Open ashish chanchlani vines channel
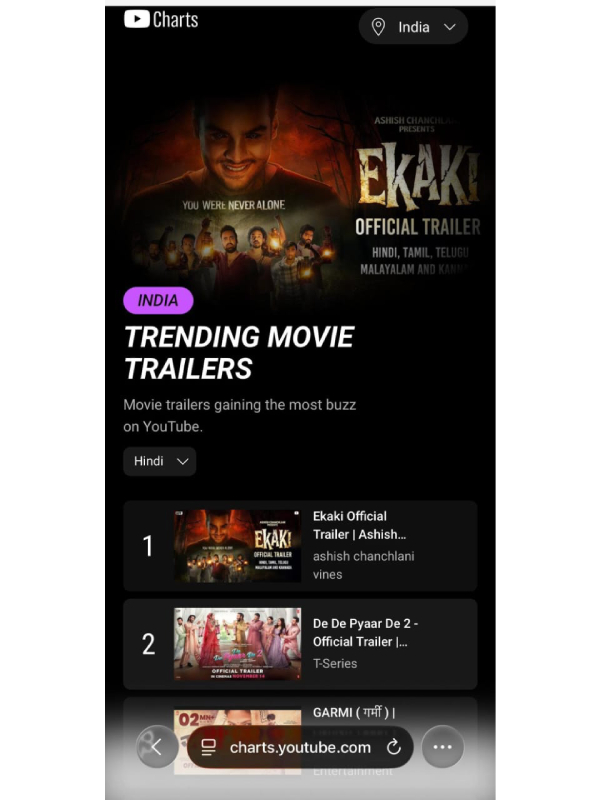 [363, 565]
